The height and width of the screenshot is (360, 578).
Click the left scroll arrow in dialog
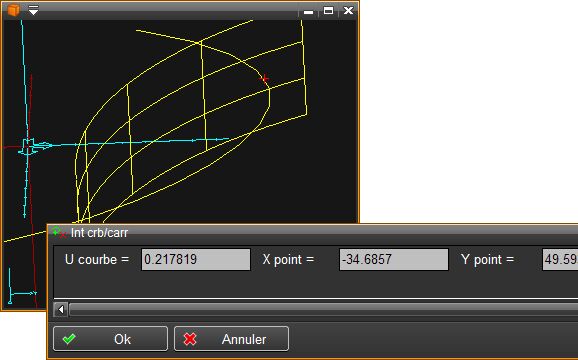[61, 310]
